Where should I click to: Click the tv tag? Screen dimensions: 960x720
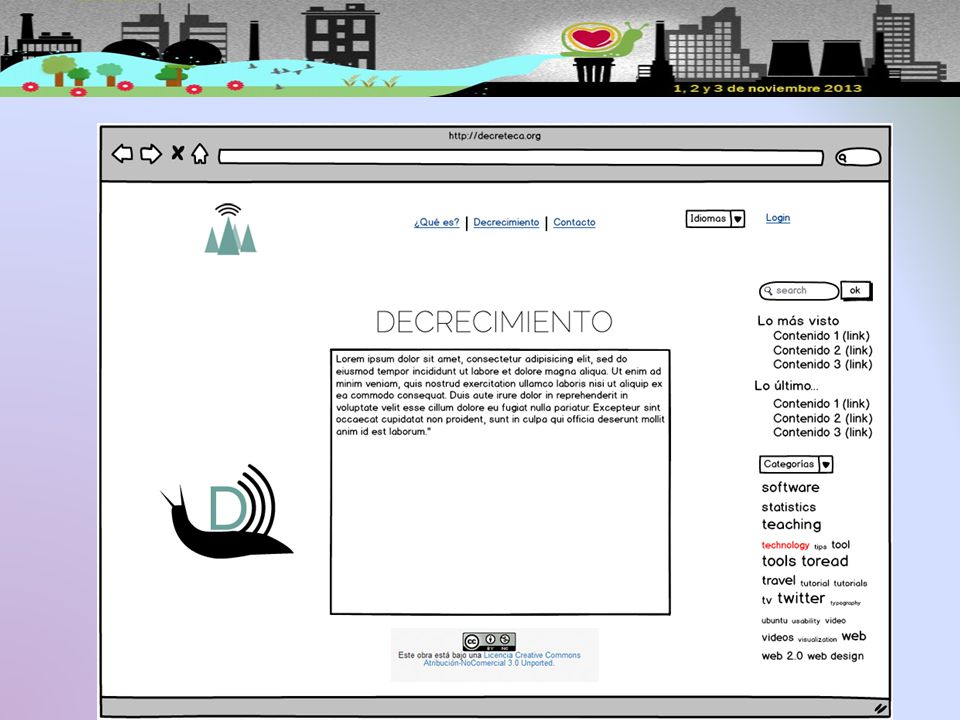(x=767, y=601)
